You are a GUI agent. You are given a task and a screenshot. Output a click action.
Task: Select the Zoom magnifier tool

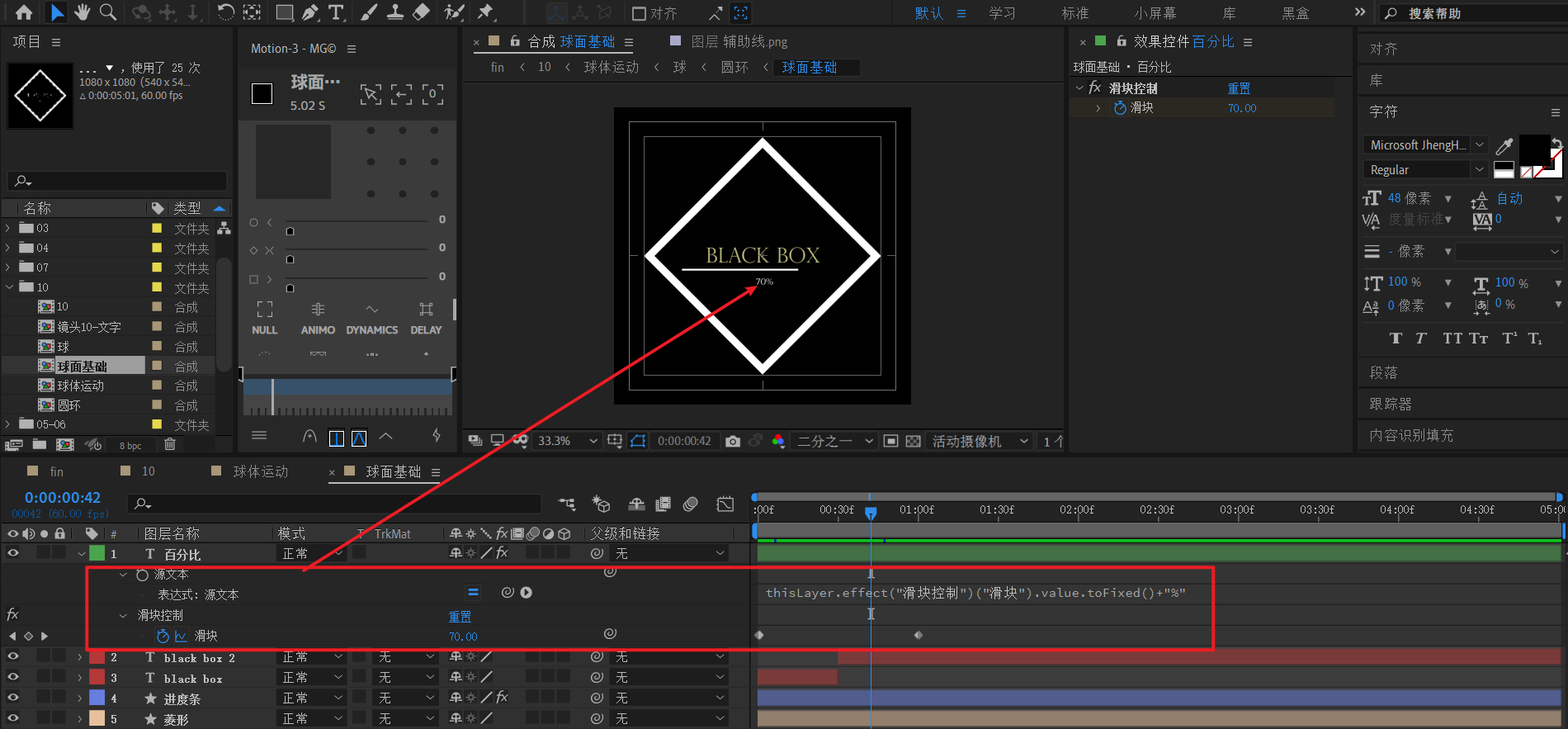click(x=107, y=12)
